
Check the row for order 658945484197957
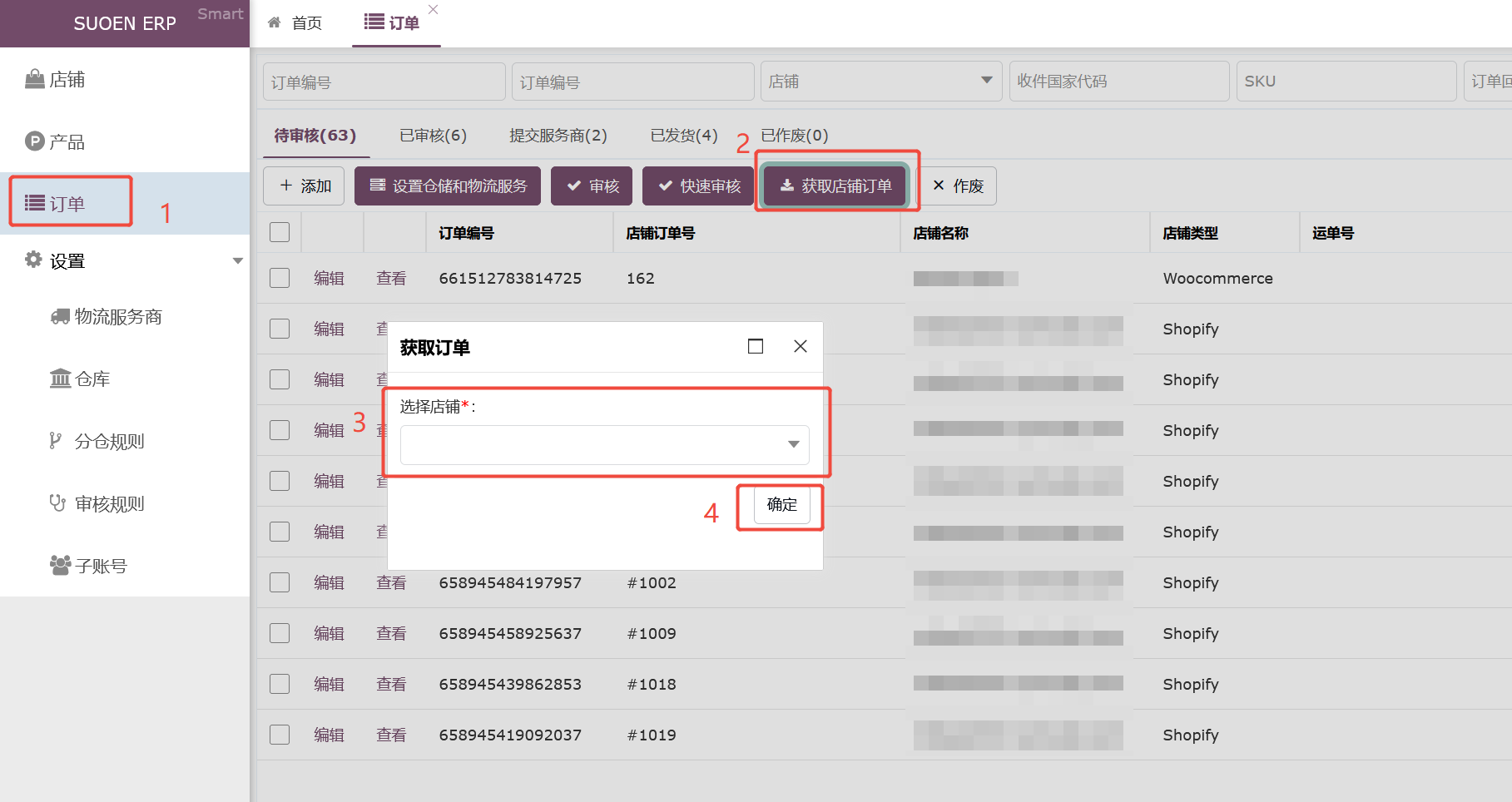tap(280, 582)
